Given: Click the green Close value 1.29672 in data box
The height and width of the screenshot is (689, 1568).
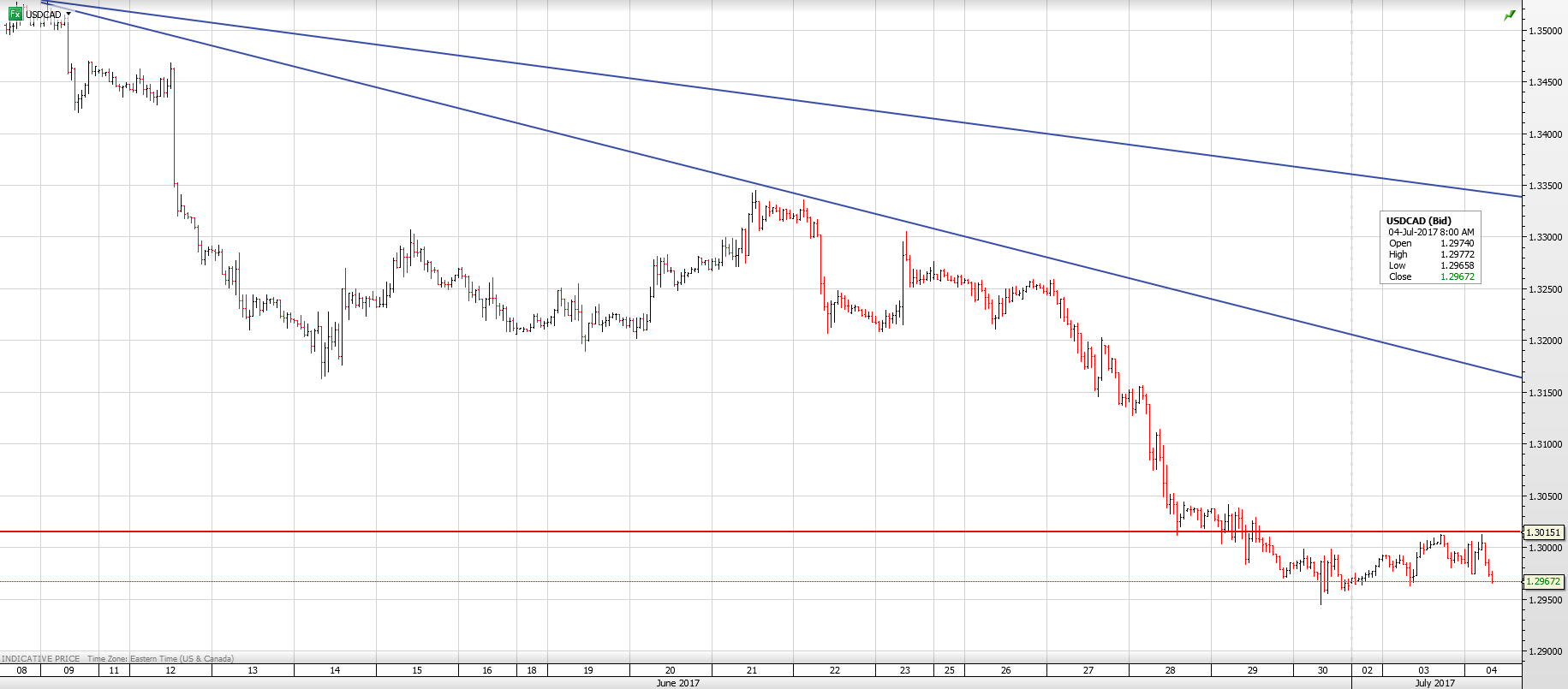Looking at the screenshot, I should pos(1457,277).
